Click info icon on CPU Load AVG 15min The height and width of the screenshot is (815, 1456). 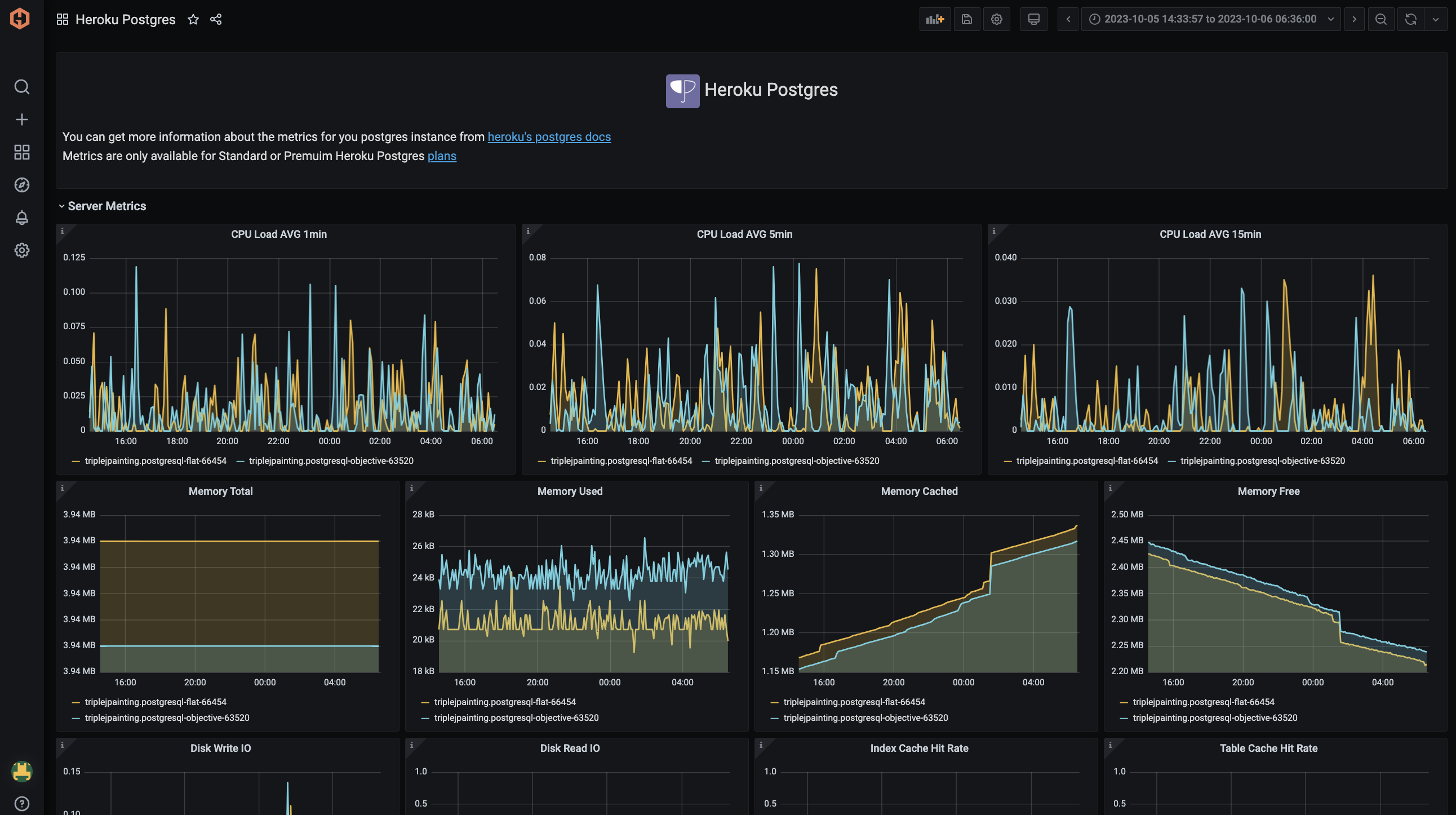point(993,231)
